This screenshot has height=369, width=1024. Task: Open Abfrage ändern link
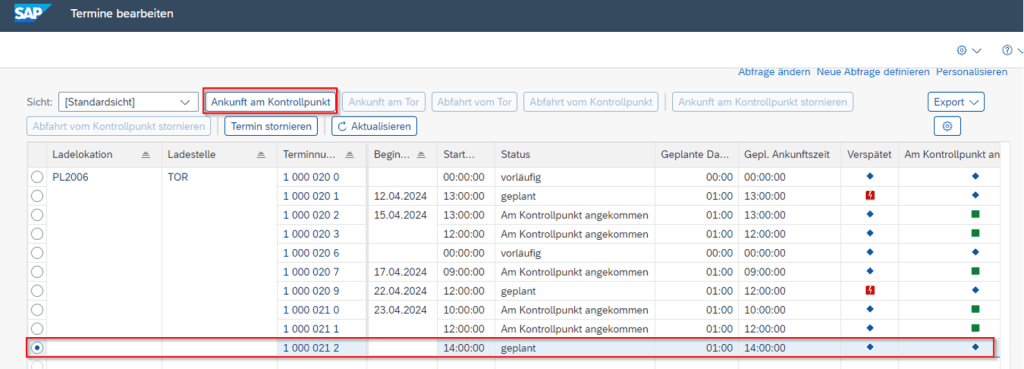(x=774, y=71)
